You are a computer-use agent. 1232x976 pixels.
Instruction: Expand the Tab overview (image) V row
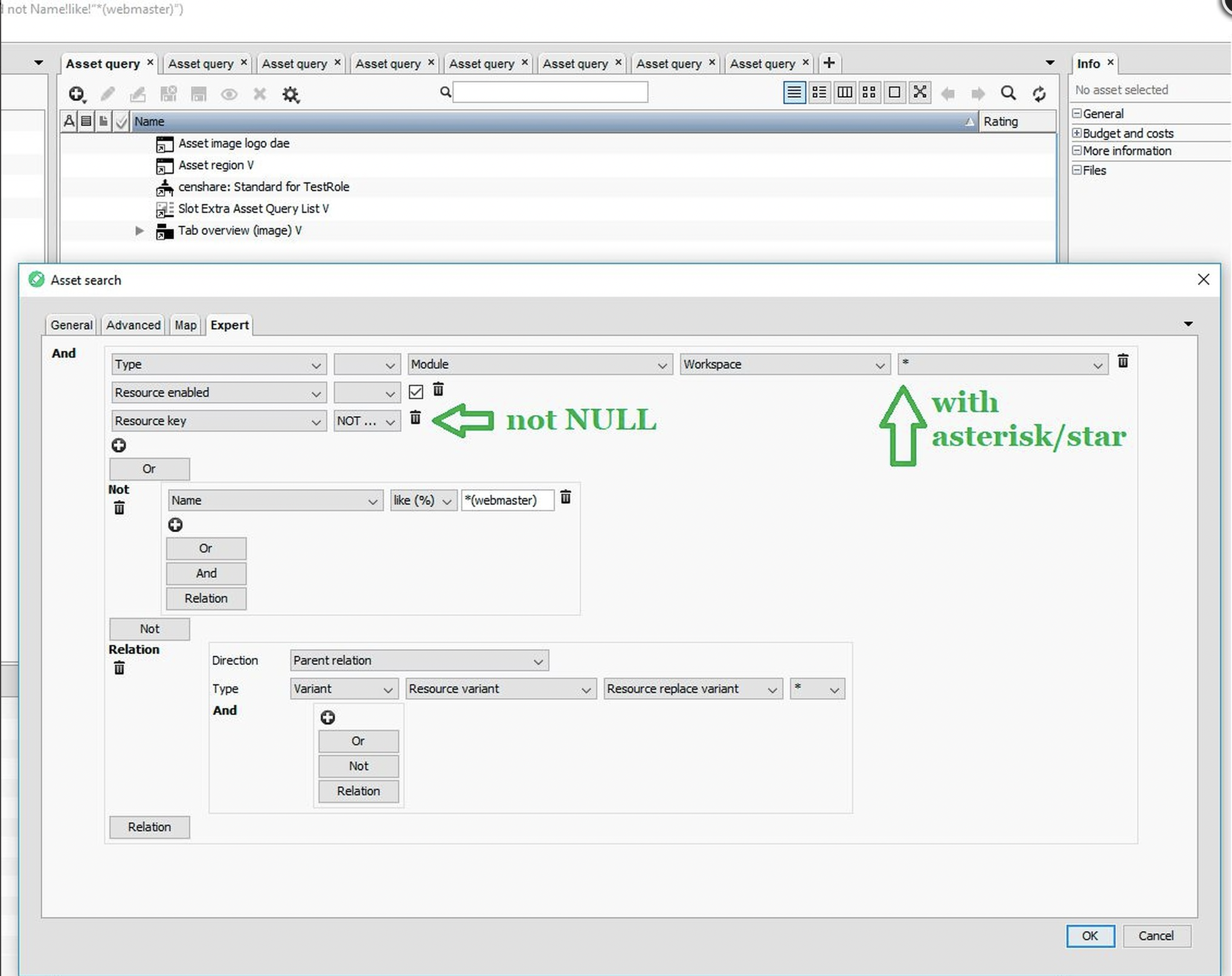click(140, 231)
